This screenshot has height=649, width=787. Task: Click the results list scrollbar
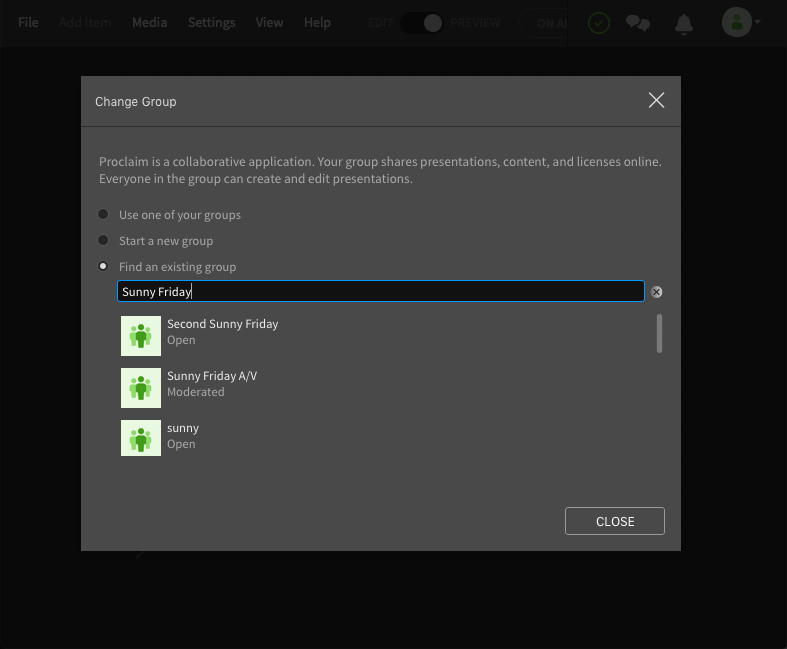(x=660, y=334)
